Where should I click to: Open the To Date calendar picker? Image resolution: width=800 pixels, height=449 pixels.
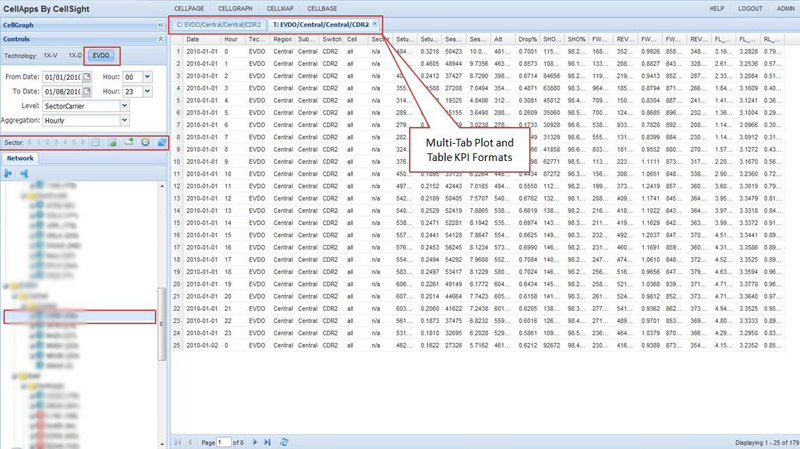click(x=89, y=90)
